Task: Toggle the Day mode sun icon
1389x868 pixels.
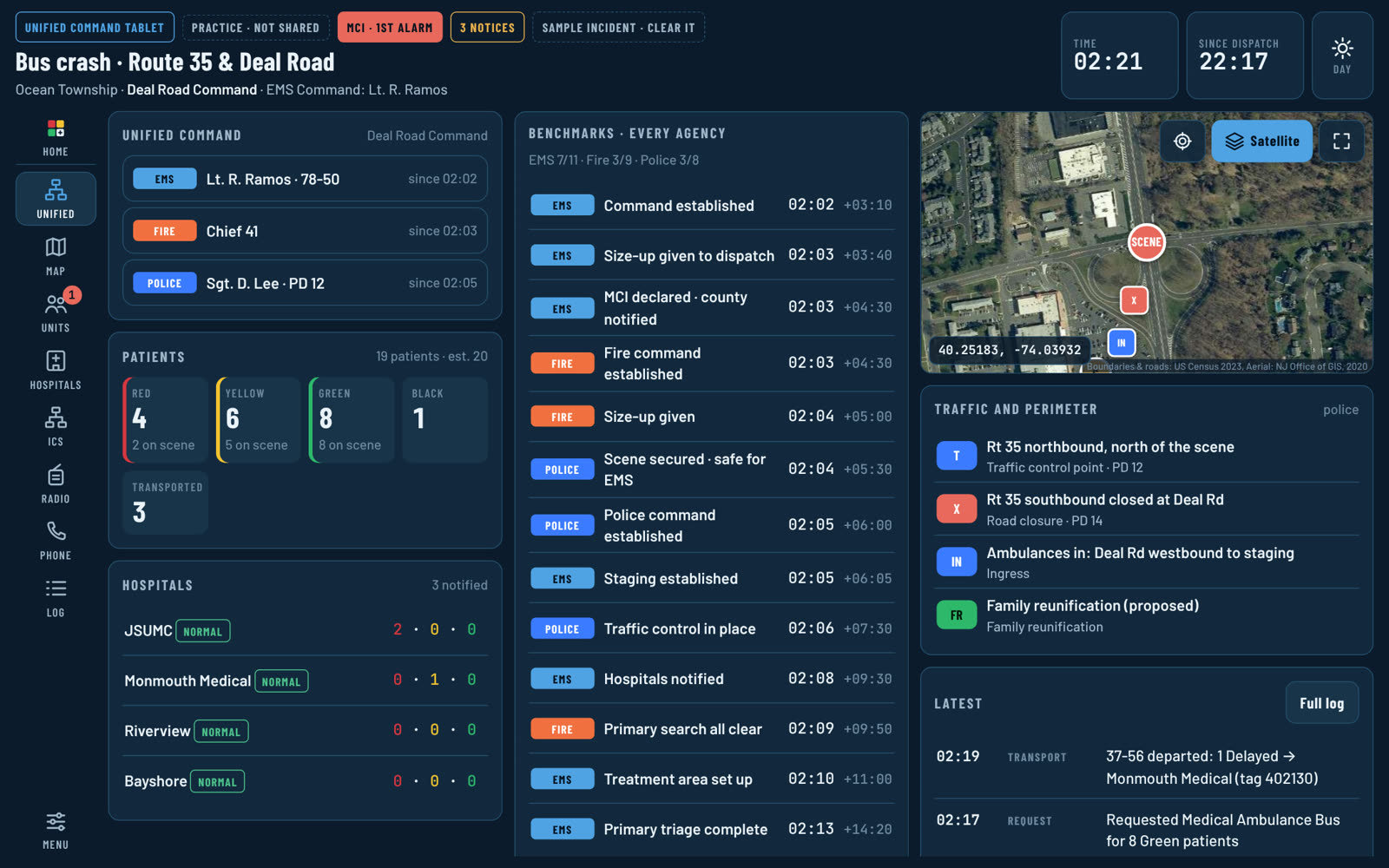Action: click(1342, 56)
